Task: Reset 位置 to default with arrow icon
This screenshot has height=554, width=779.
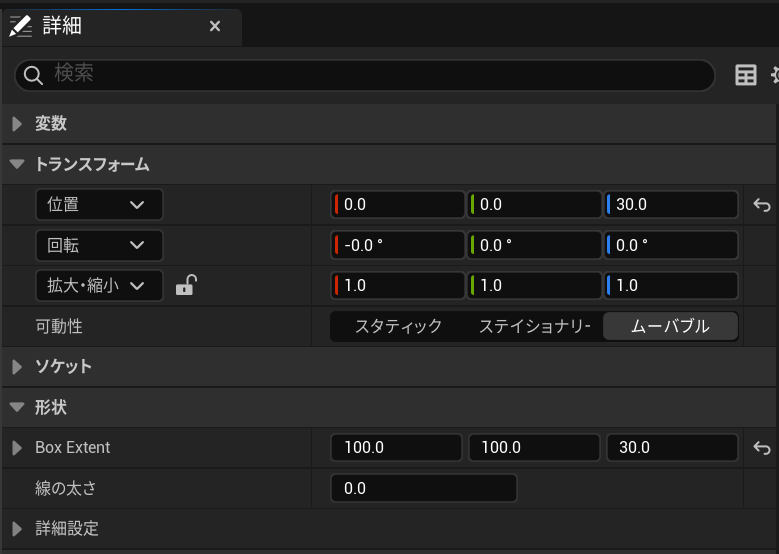Action: (x=761, y=205)
